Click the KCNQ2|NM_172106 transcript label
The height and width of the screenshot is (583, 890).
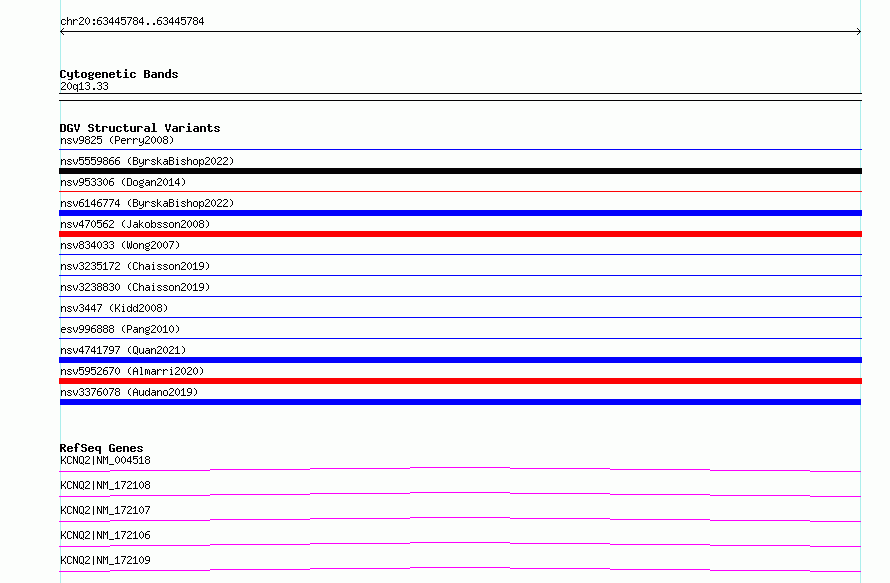tap(106, 535)
